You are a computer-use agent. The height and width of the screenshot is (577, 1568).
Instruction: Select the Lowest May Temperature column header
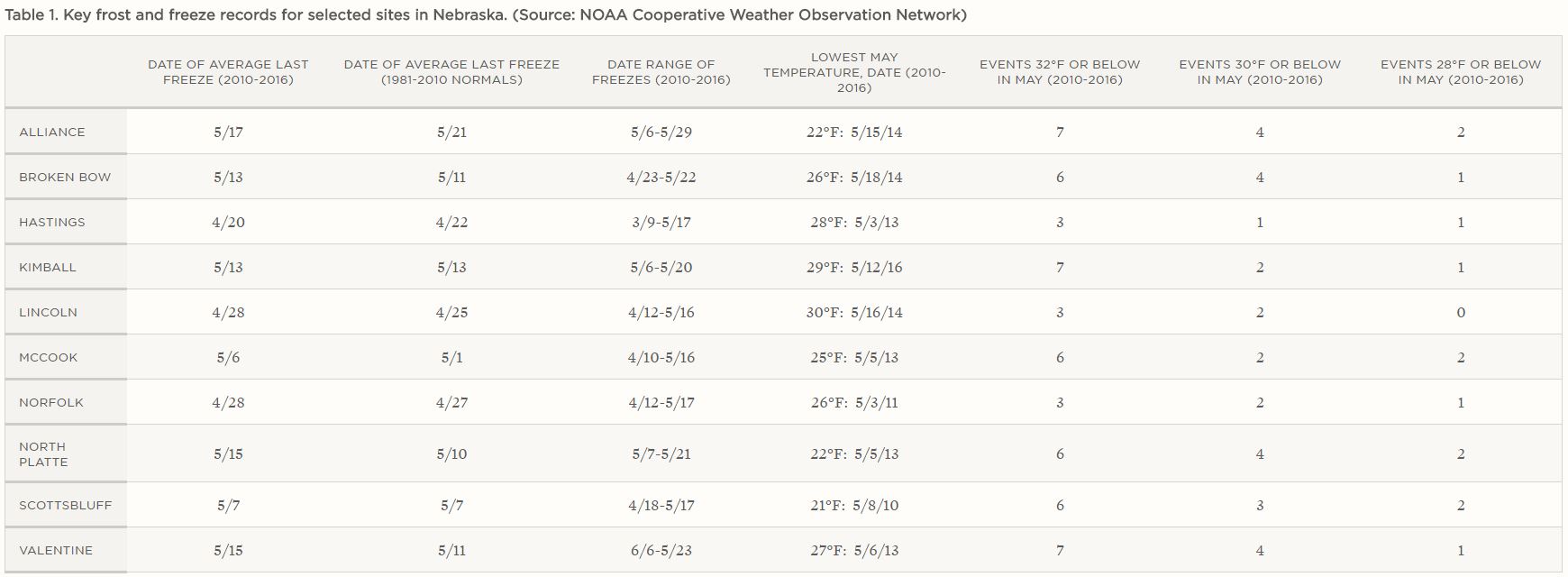(854, 72)
